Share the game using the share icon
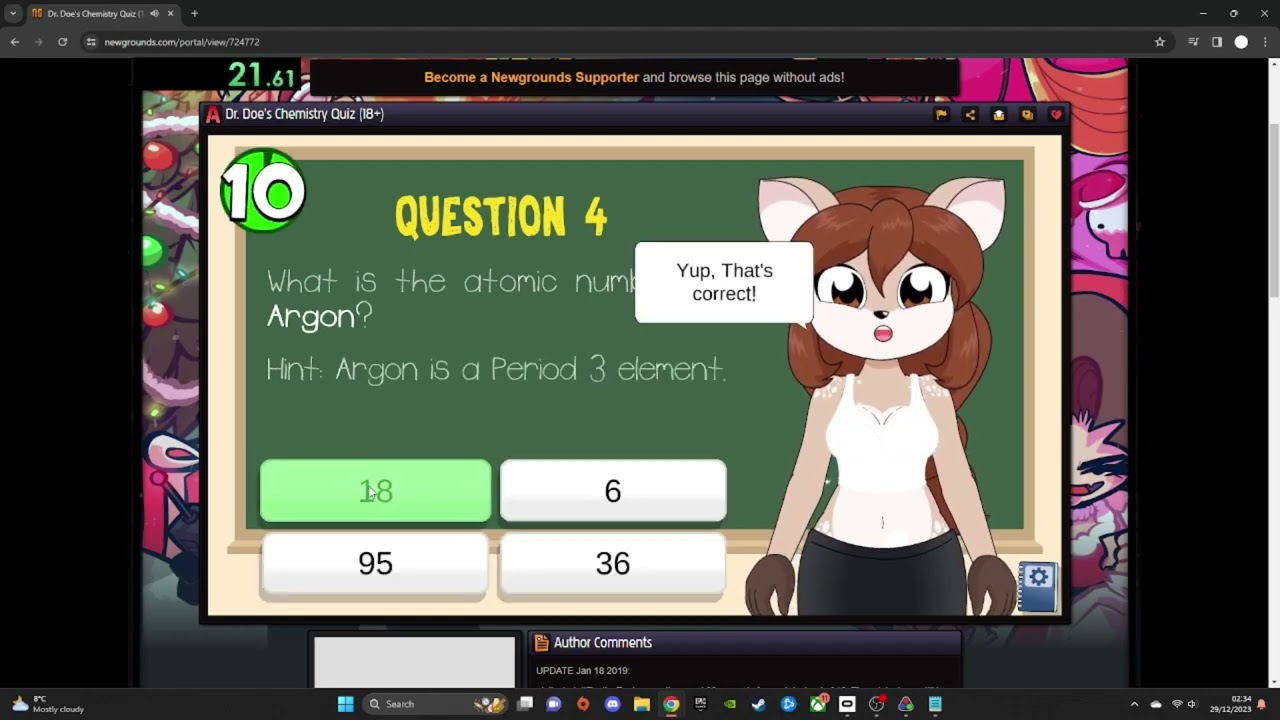Image resolution: width=1280 pixels, height=720 pixels. click(x=970, y=115)
